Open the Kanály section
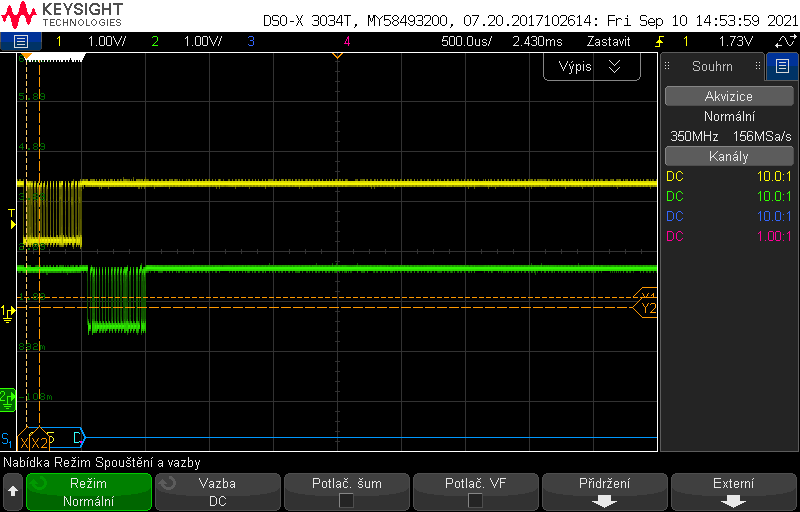Image resolution: width=800 pixels, height=512 pixels. [729, 156]
